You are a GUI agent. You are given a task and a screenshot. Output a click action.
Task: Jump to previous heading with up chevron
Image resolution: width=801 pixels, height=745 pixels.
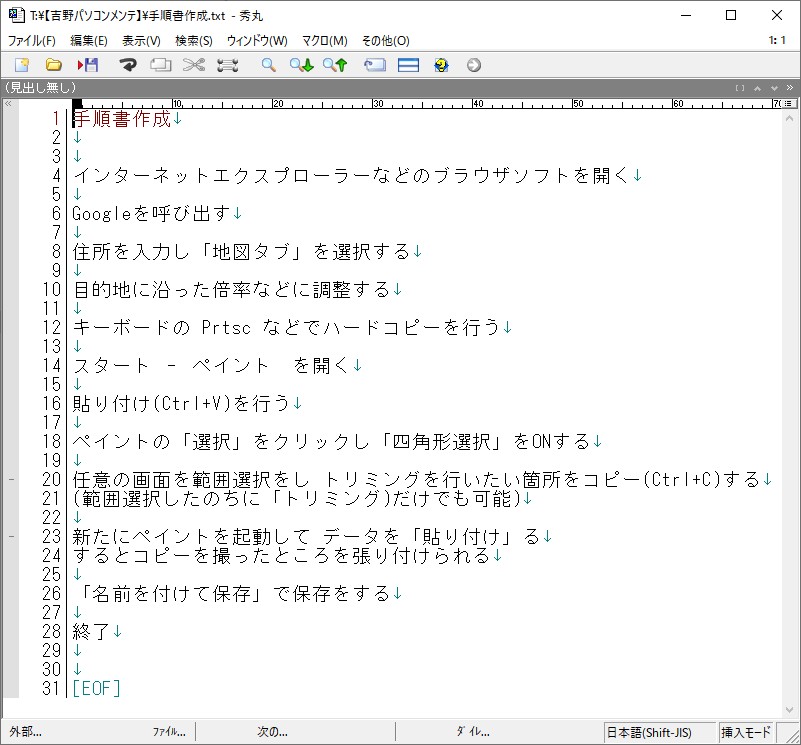(758, 88)
